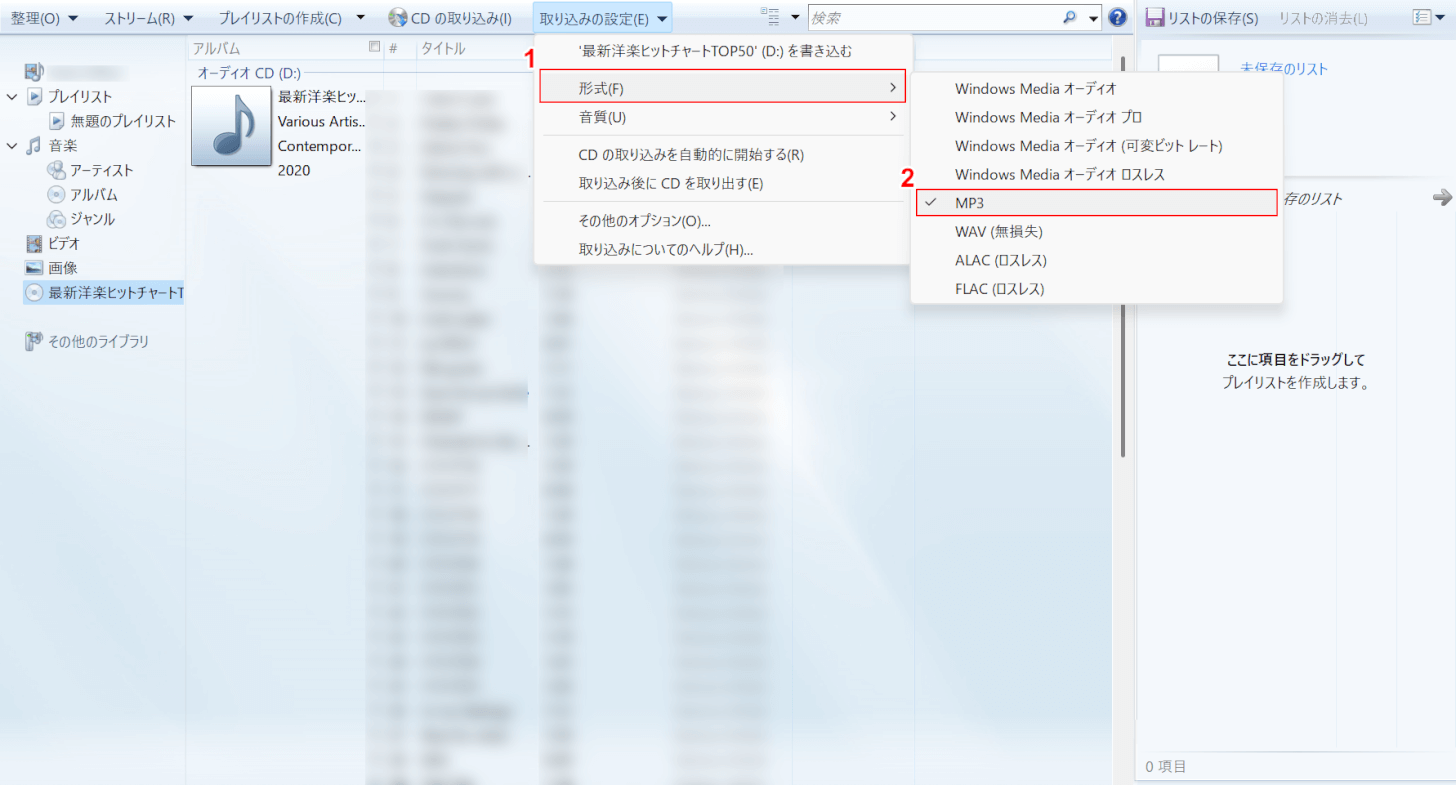
Task: Click the CD icon beside 最新洋楽ヒットチャートT
Action: click(x=34, y=292)
